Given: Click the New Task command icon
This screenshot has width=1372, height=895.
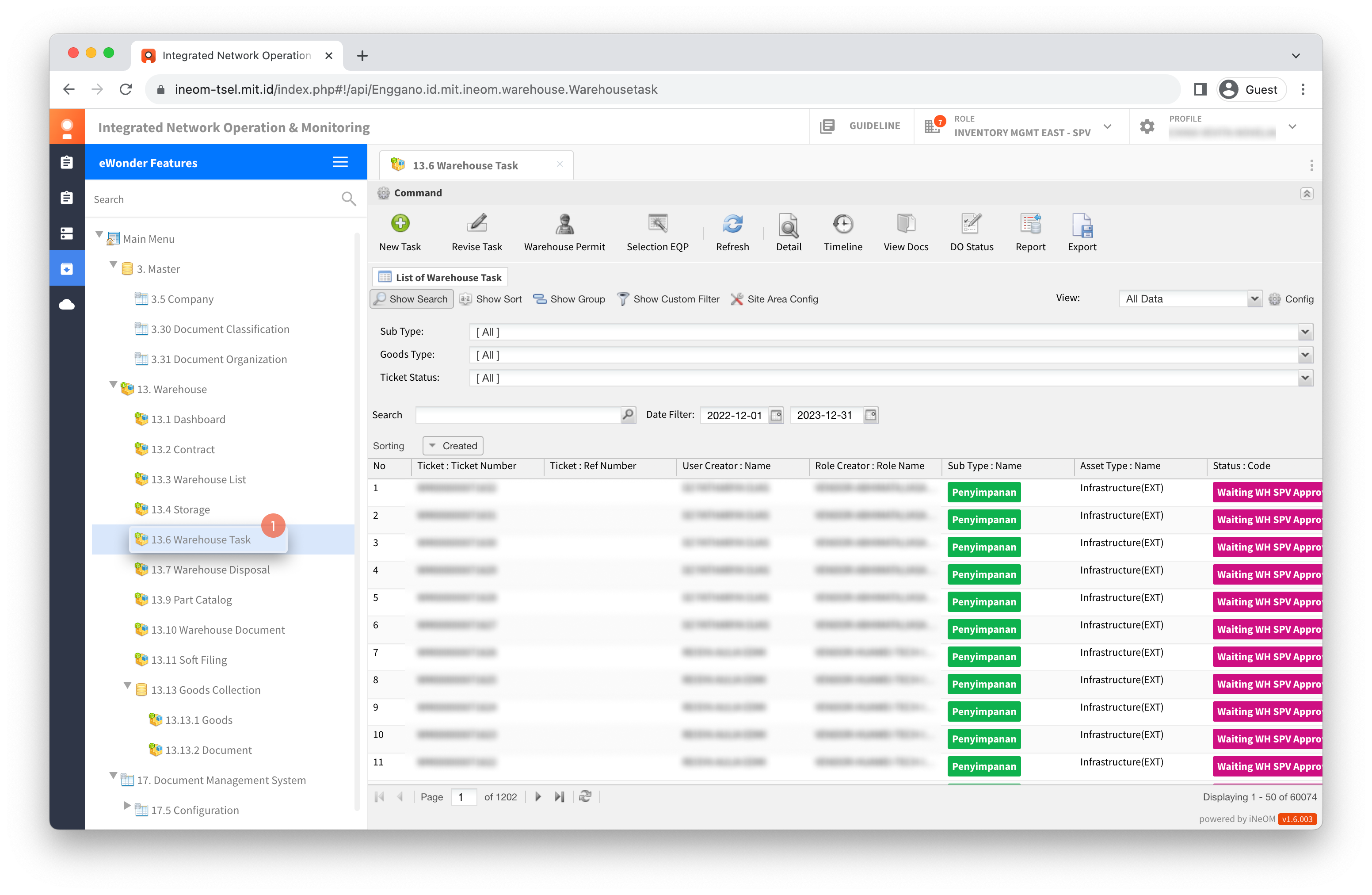Looking at the screenshot, I should point(400,223).
